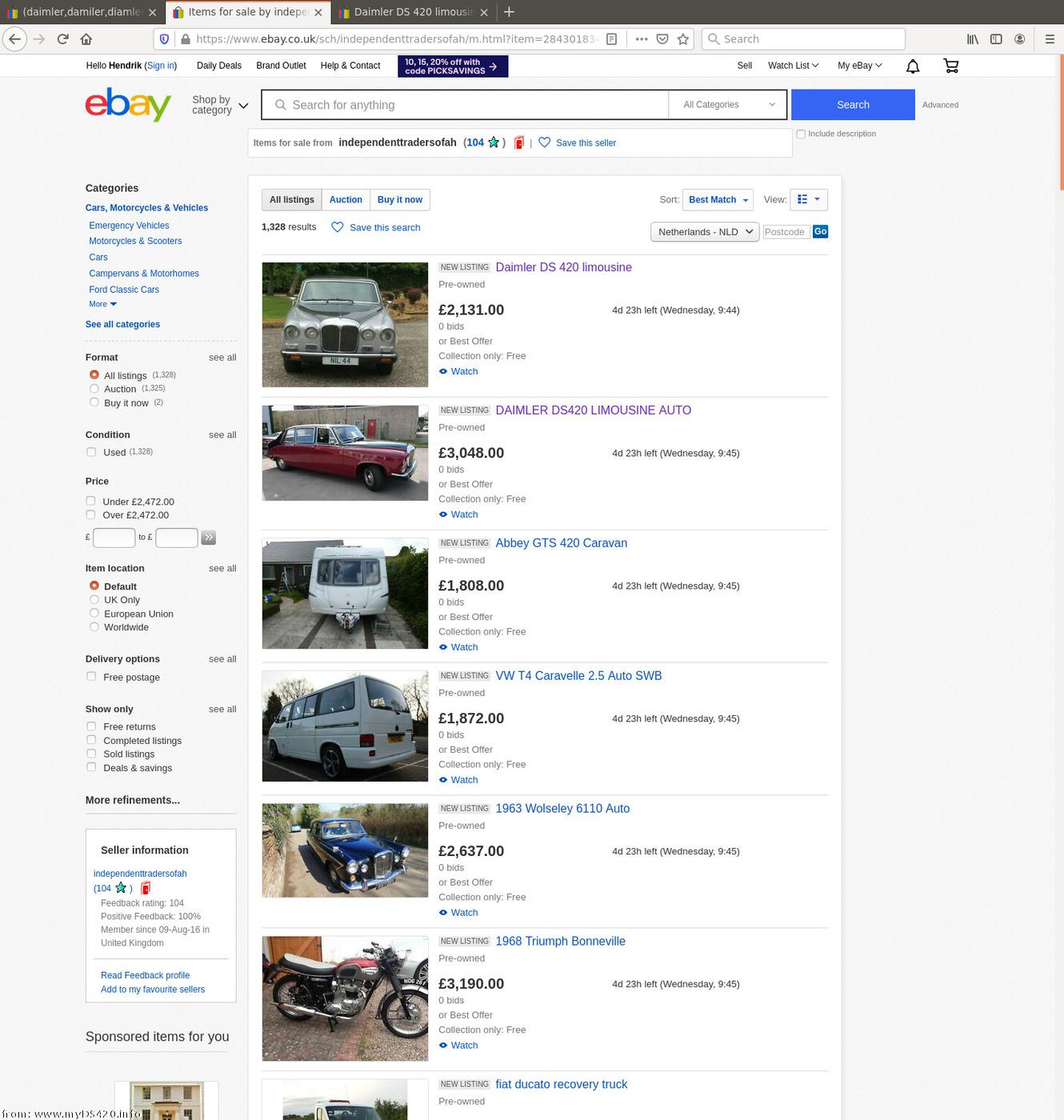1064x1120 pixels.
Task: Open the View layout dropdown
Action: (x=809, y=200)
